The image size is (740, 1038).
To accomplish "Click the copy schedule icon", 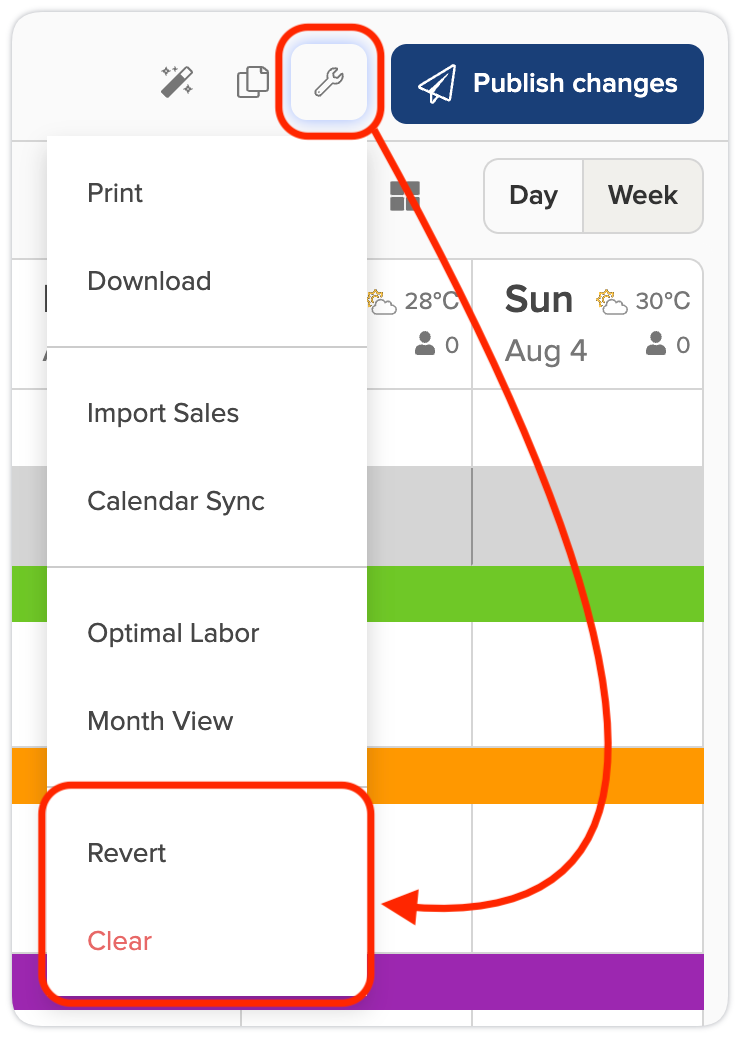I will [253, 82].
